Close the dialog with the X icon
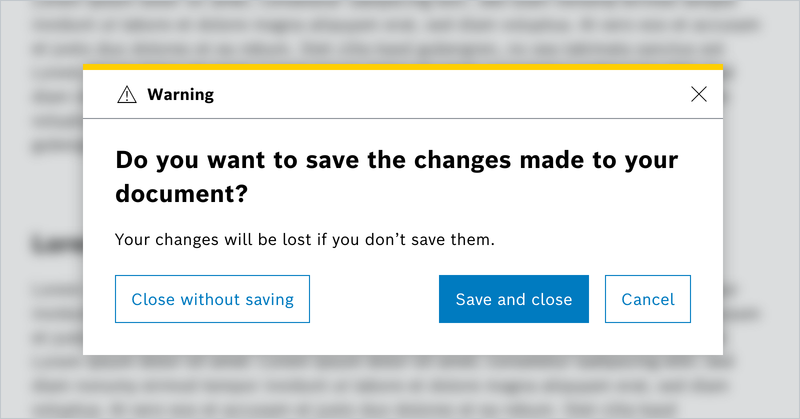800x419 pixels. (699, 94)
